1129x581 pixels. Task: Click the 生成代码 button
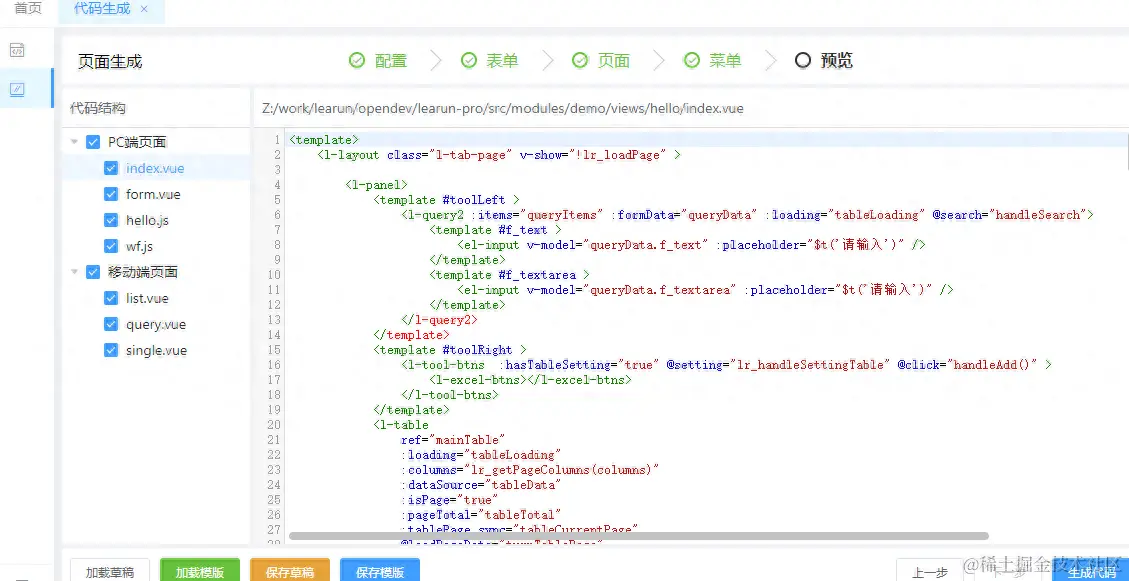click(x=1090, y=571)
